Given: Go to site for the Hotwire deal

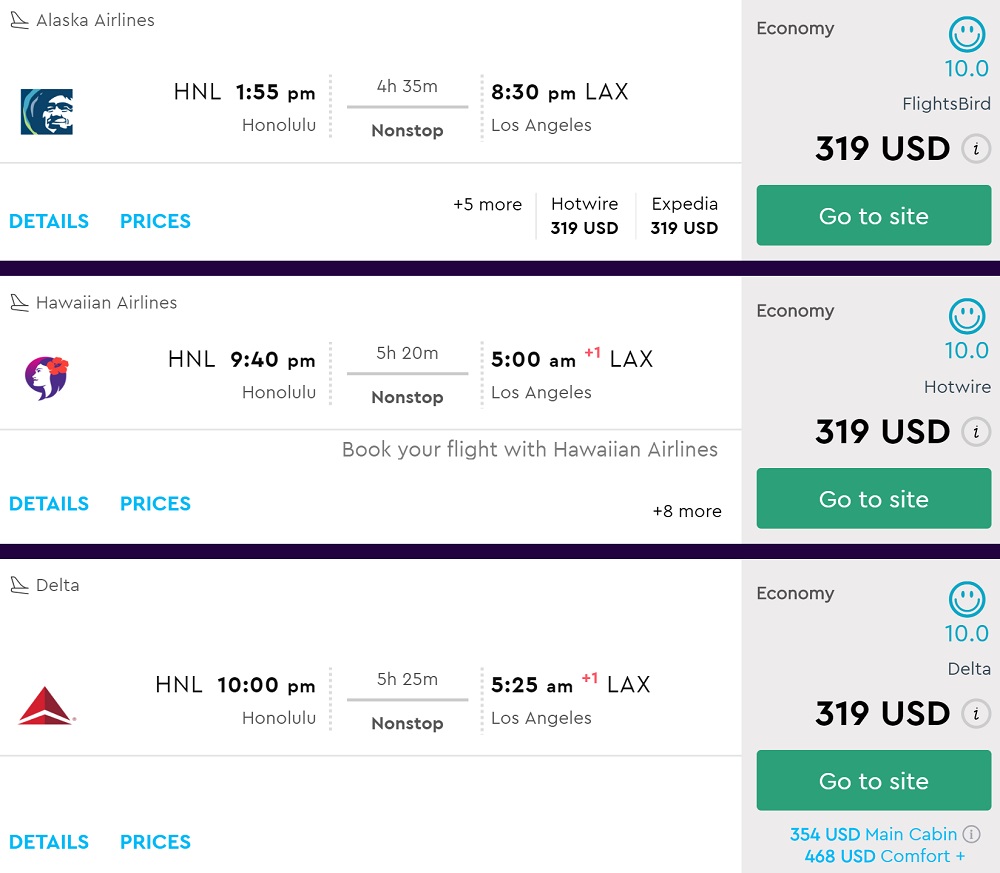Looking at the screenshot, I should 873,499.
